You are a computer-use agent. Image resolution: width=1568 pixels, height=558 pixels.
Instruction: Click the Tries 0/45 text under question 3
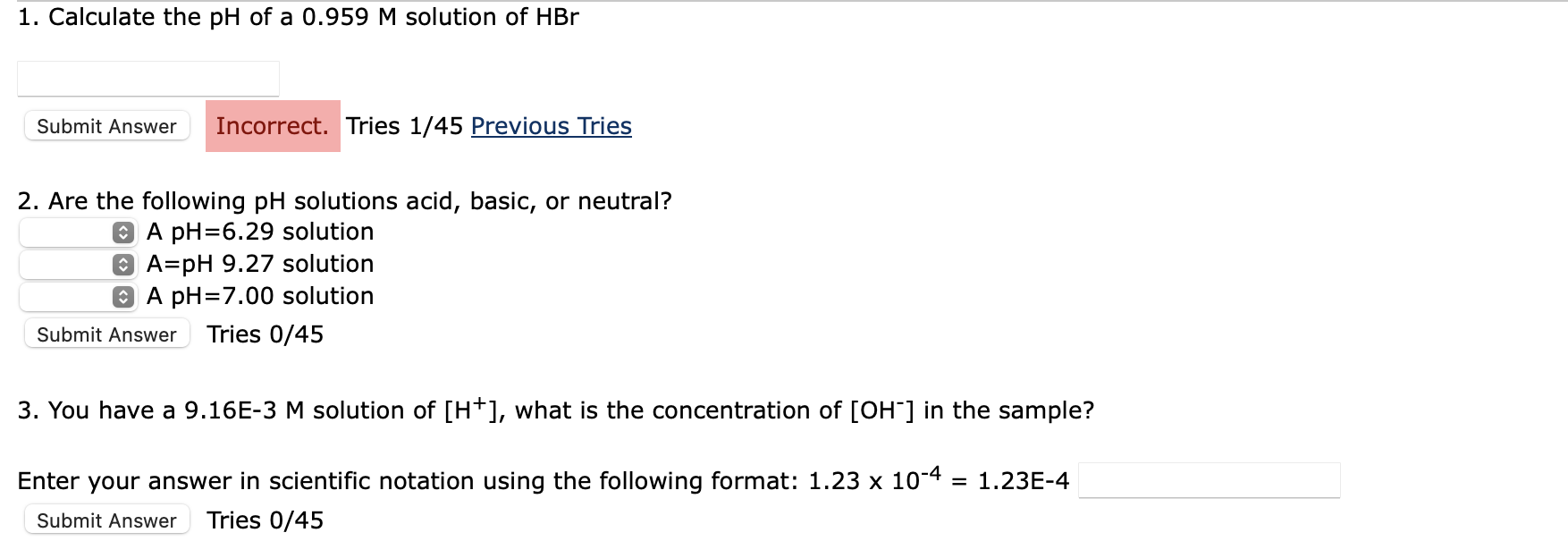click(266, 520)
